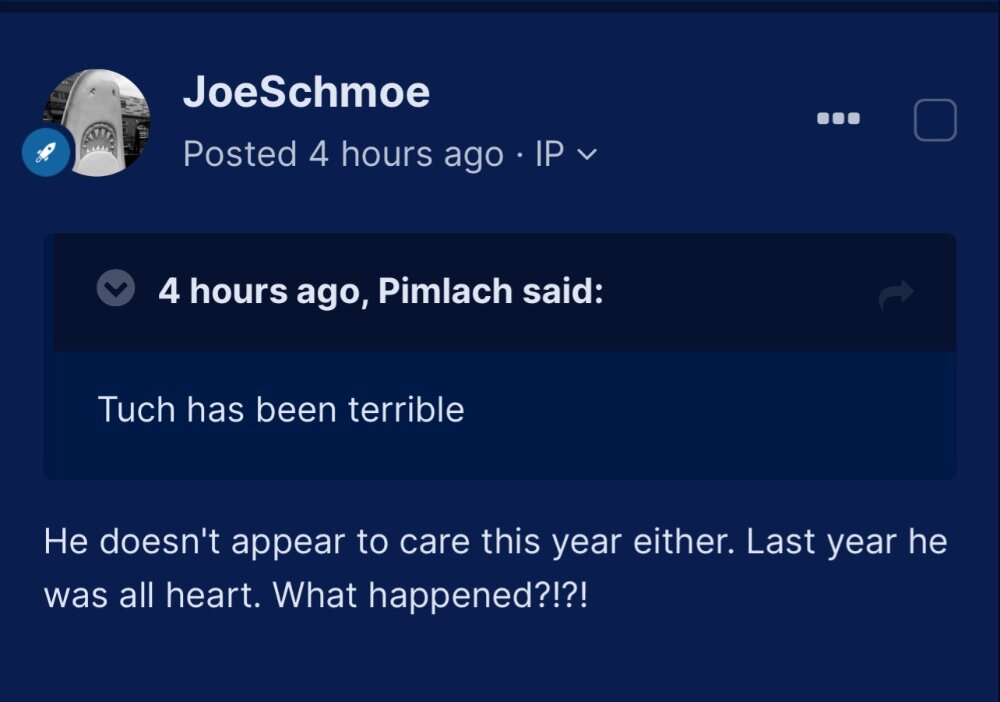
Task: Open the JoeSchmoe username profile link
Action: [306, 92]
